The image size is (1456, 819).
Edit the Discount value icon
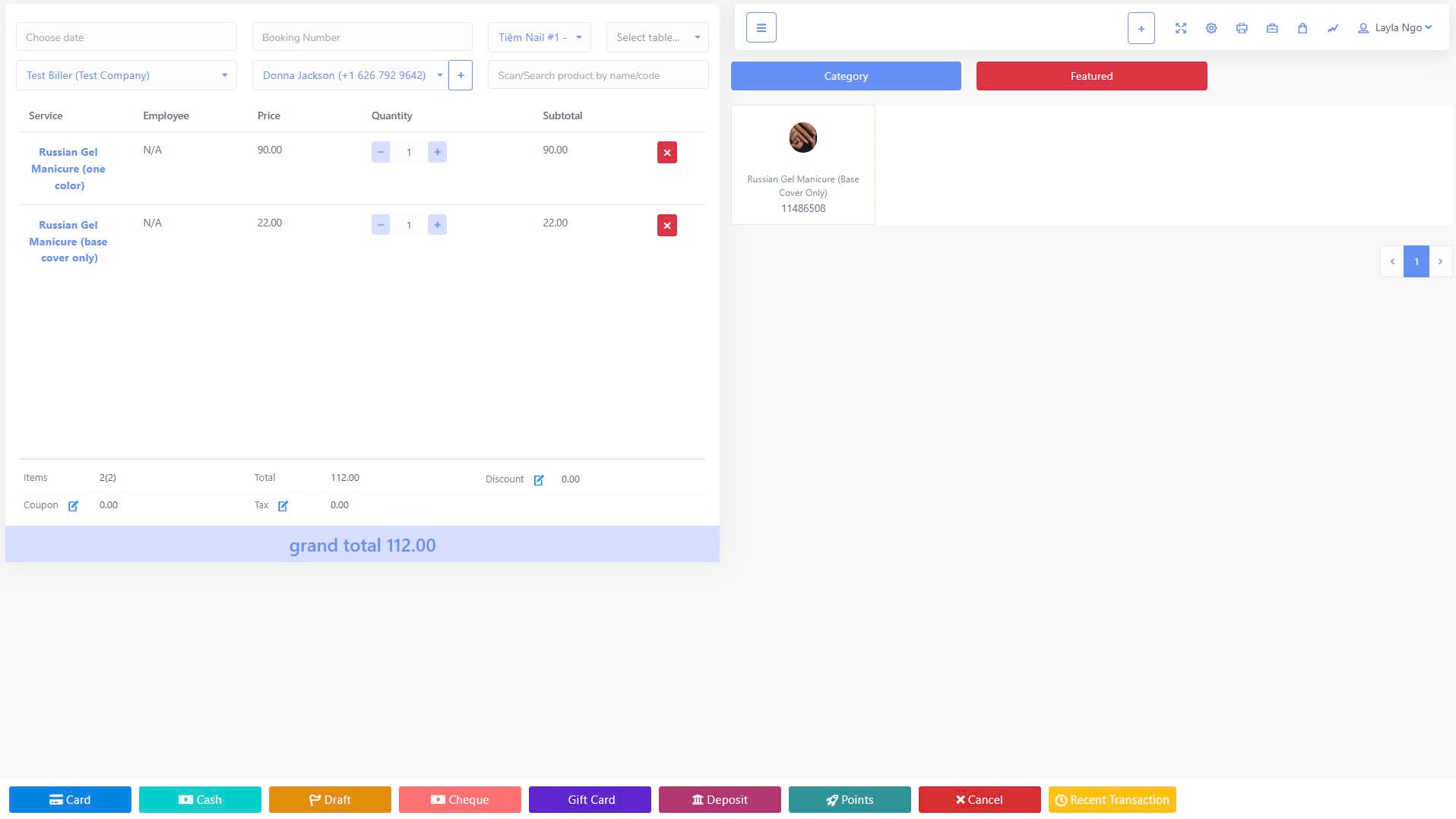539,480
